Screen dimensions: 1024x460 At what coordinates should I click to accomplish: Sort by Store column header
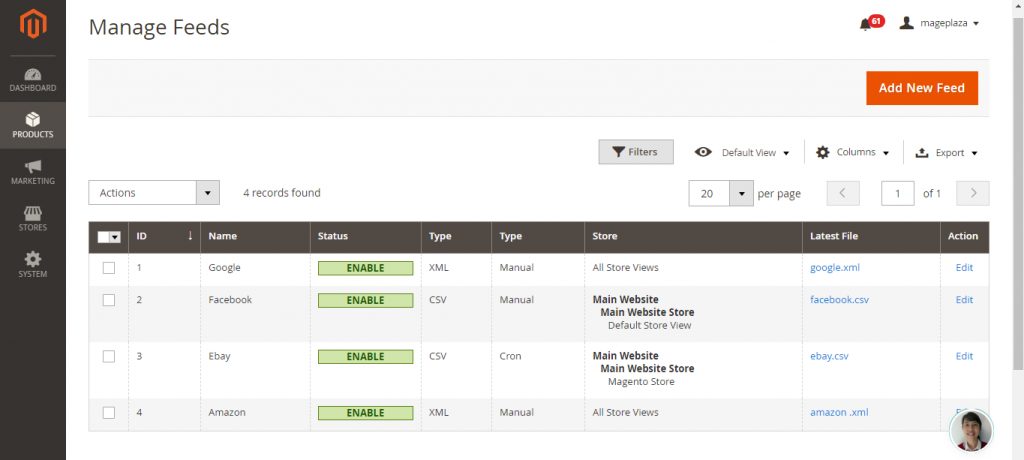(693, 236)
